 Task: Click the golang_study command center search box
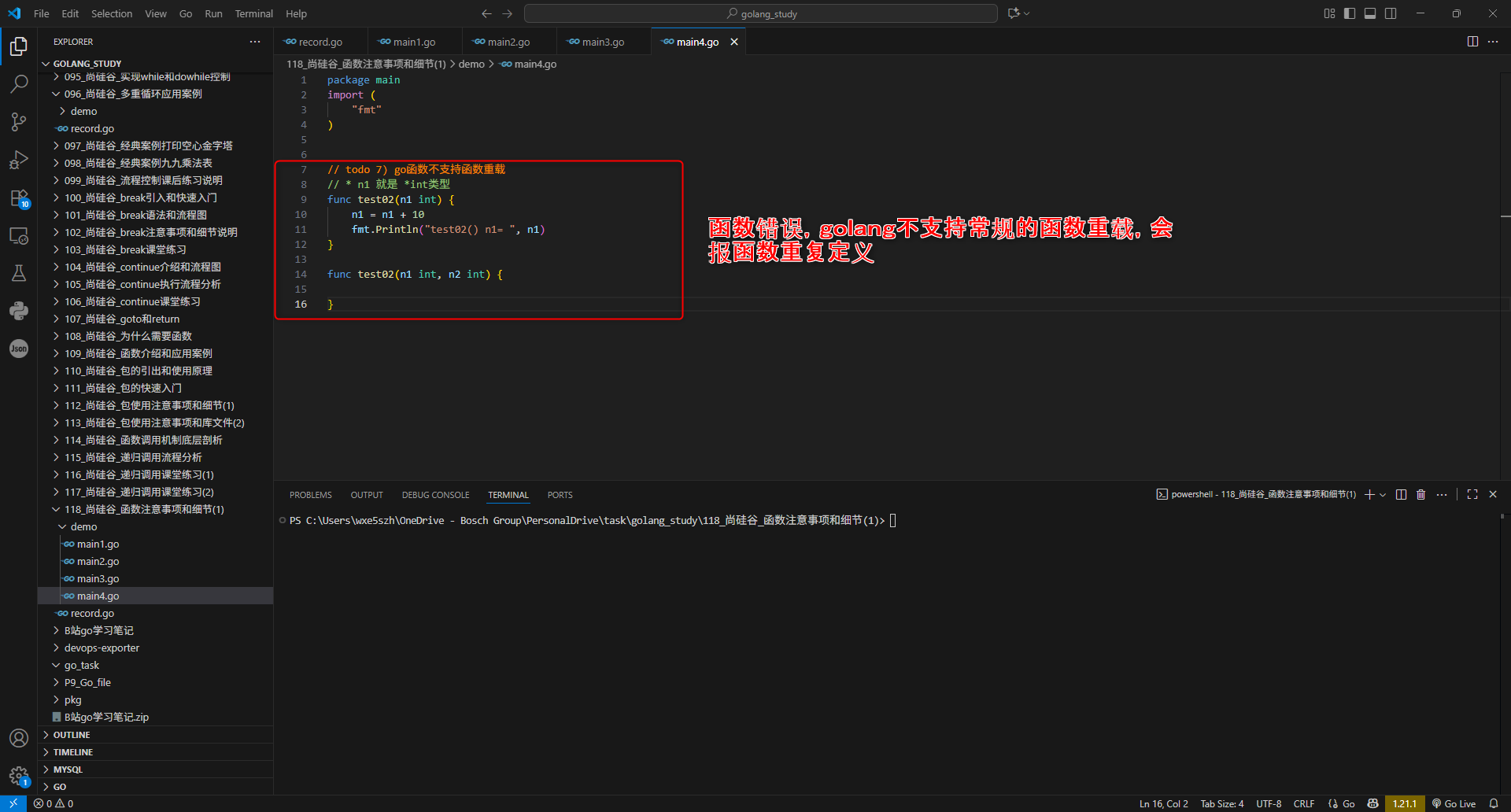point(761,13)
